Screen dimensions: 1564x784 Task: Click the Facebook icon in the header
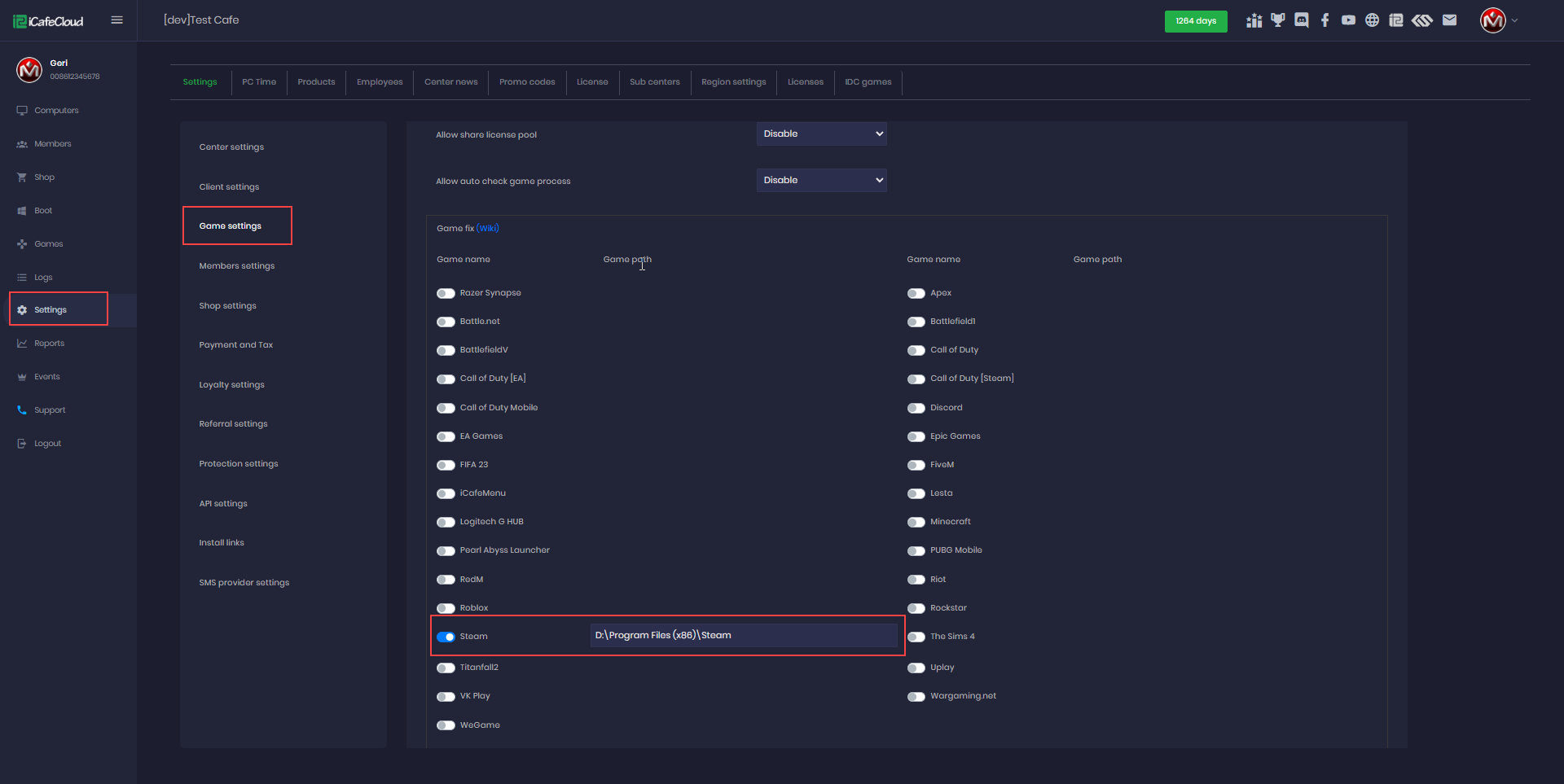click(x=1325, y=20)
